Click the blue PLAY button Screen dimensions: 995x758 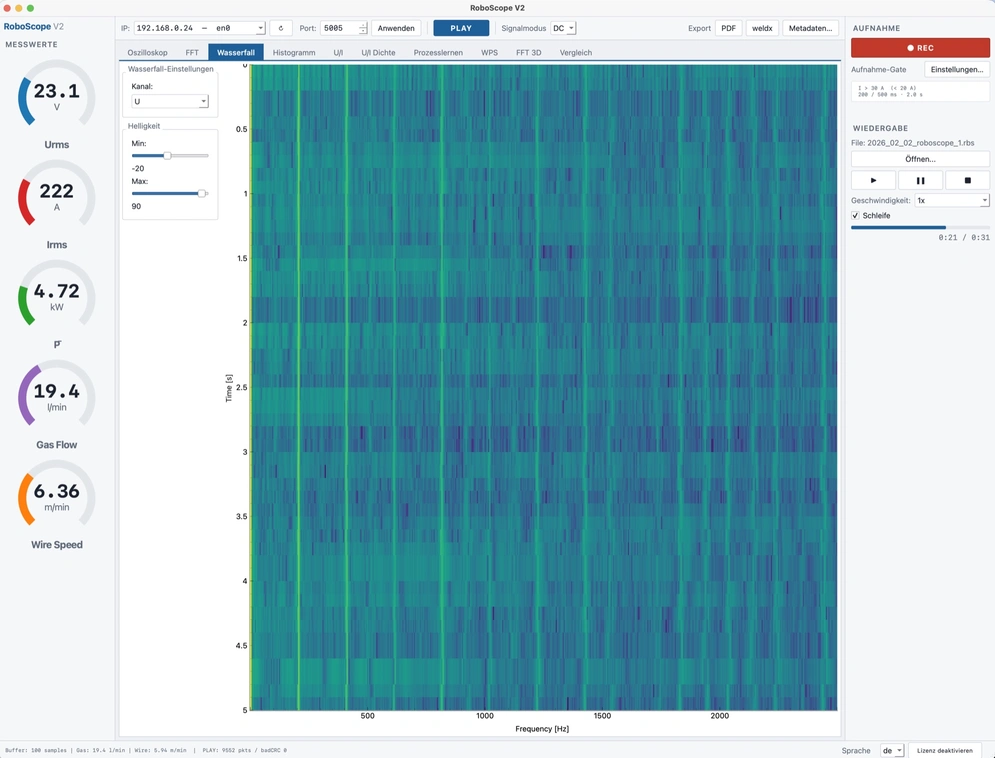pos(461,28)
